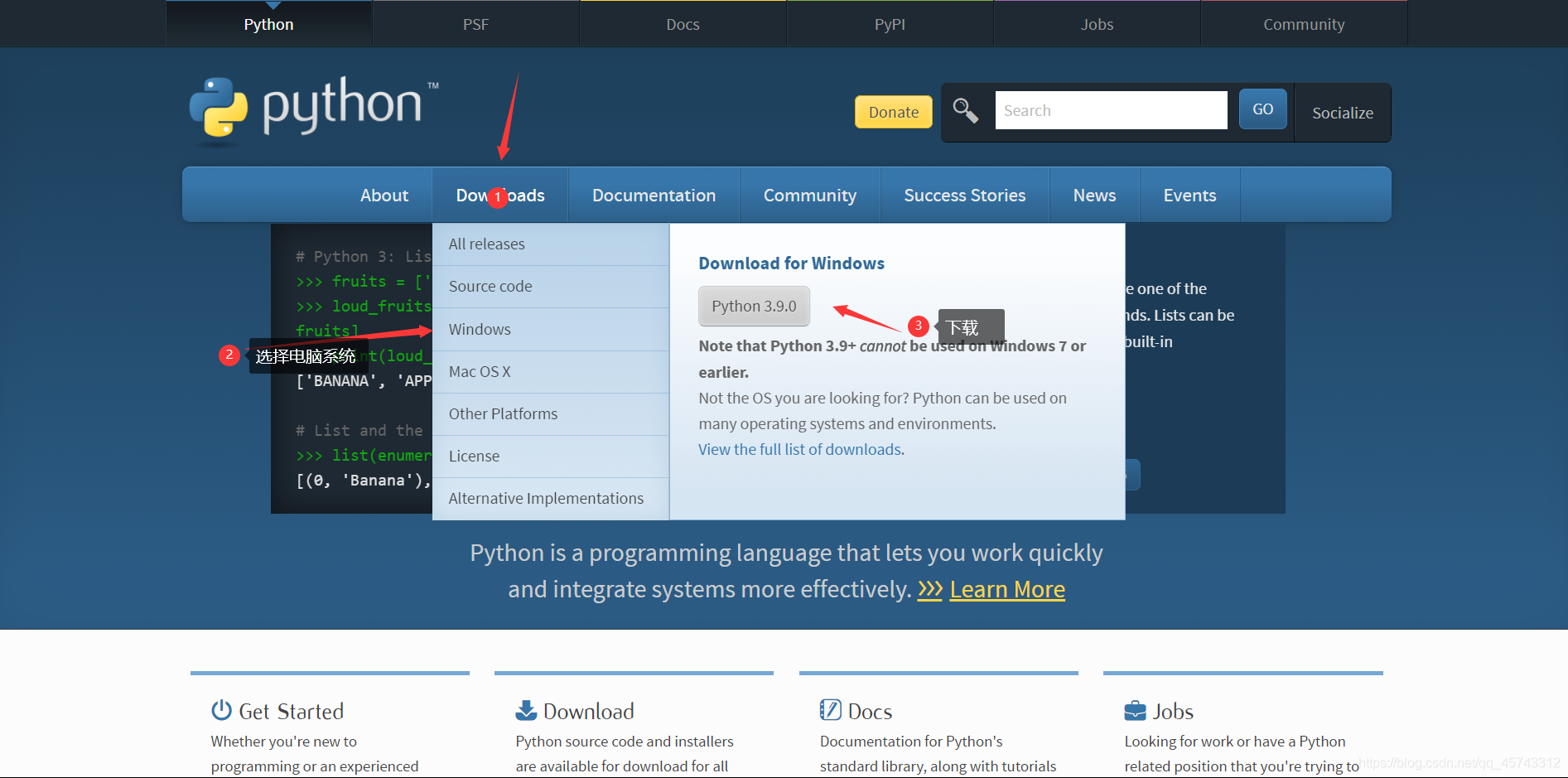1568x778 pixels.
Task: Click the 'Python is a programming language' tagline
Action: 786,571
